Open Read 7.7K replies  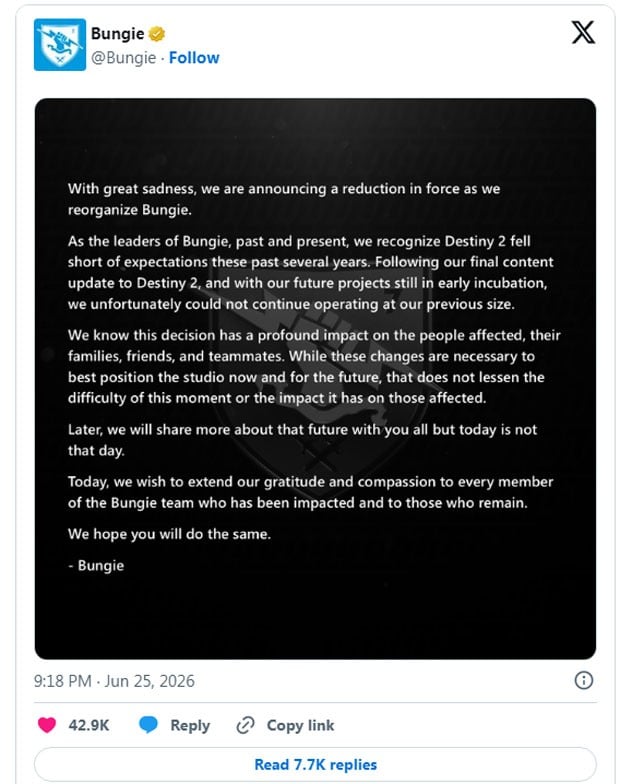(x=315, y=764)
